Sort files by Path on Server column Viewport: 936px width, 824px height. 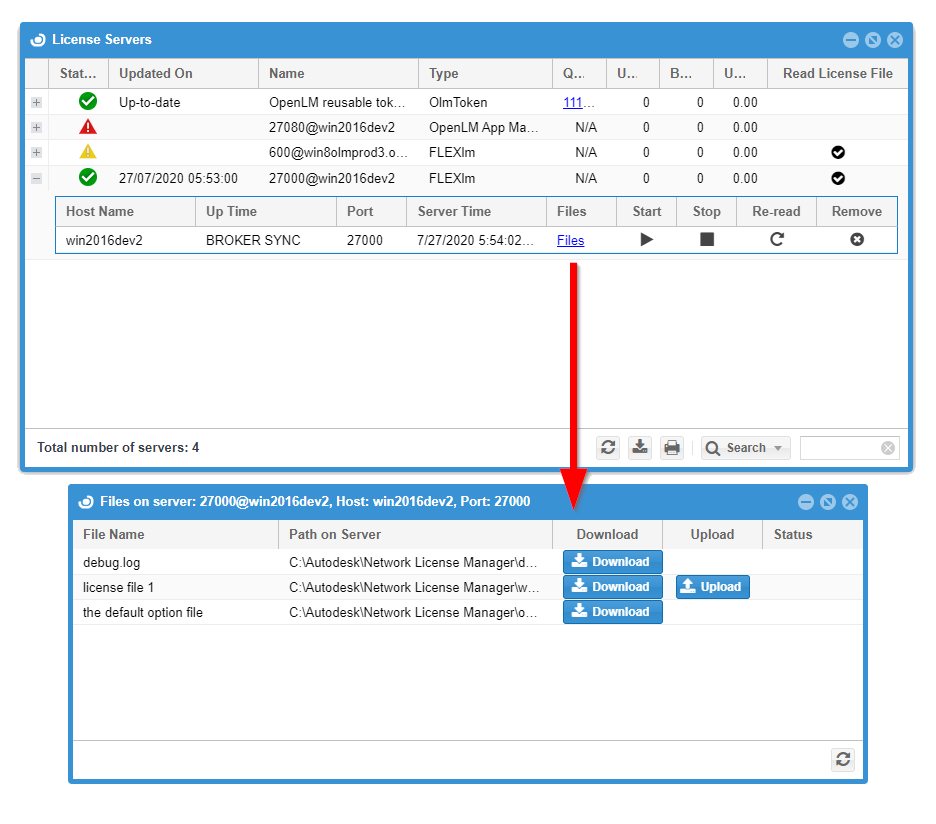[414, 534]
